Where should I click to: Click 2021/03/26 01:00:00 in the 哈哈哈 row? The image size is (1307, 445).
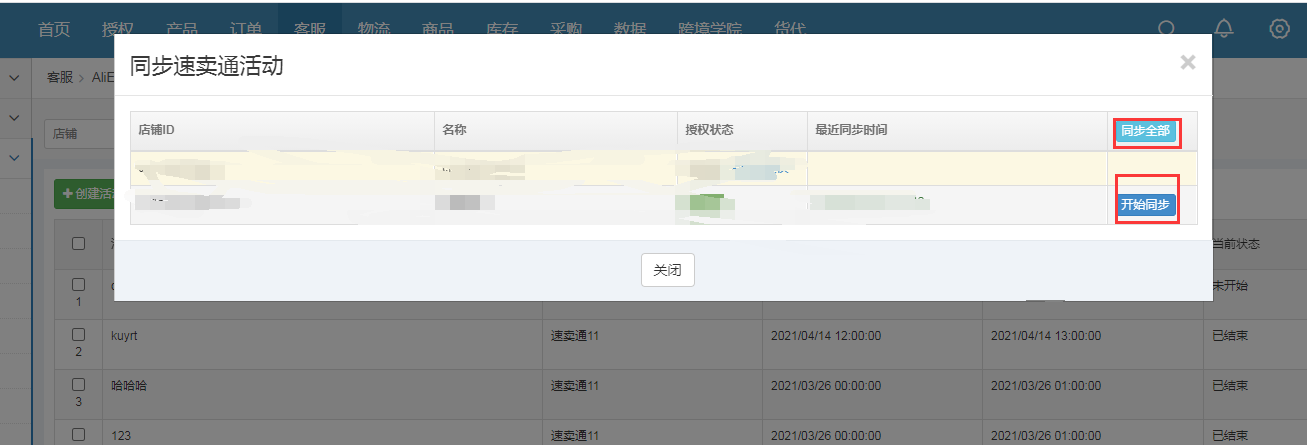1046,386
